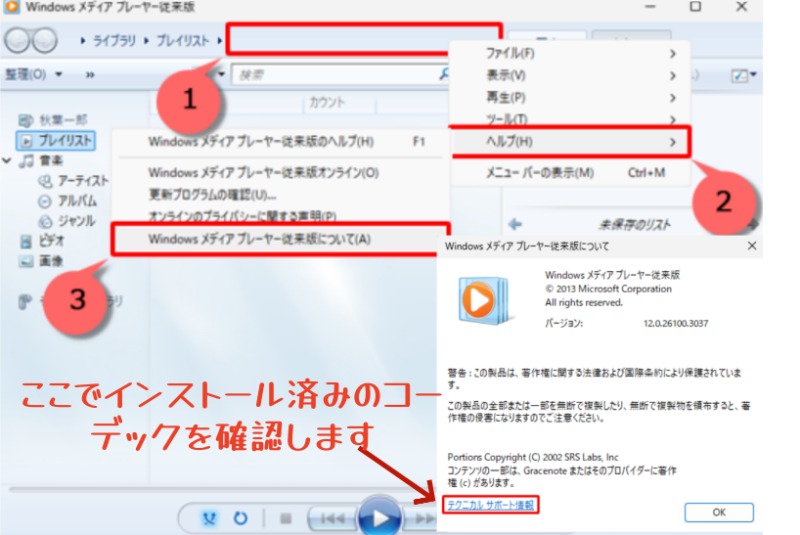Click the artist icon beside アーティスト
Screen dimensions: 800x535
(45, 181)
